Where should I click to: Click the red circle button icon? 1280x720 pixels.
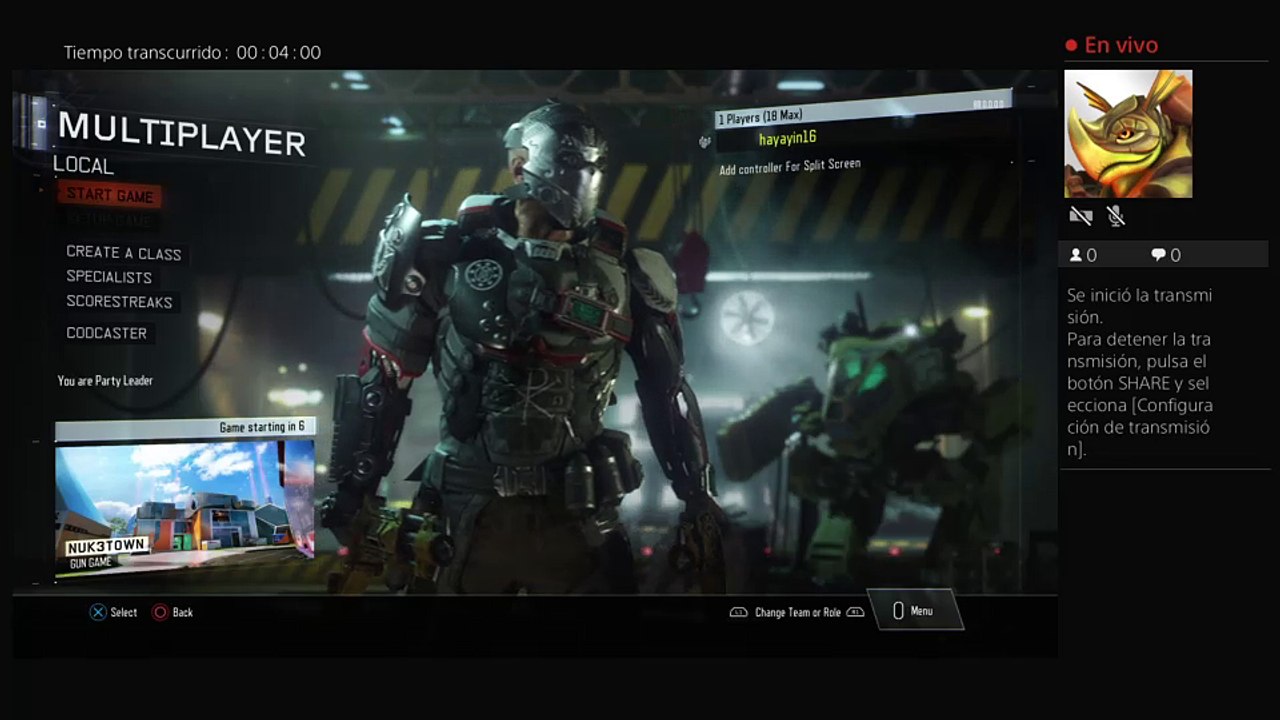160,612
